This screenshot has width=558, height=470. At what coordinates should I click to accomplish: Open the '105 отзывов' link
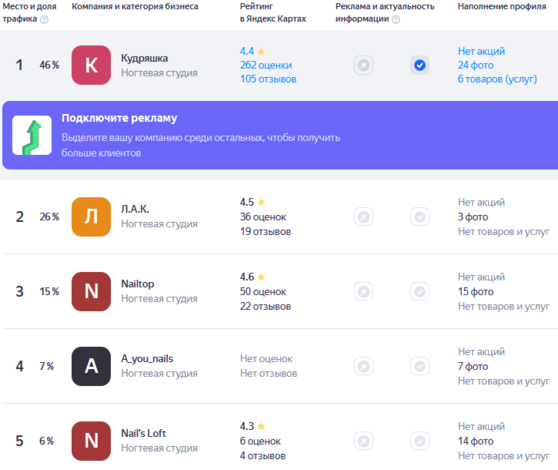[x=268, y=79]
